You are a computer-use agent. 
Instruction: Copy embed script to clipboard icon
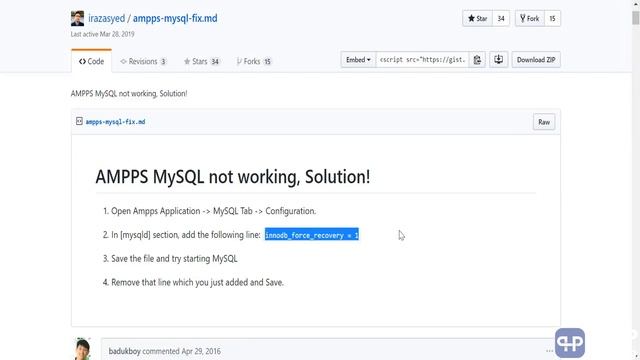(477, 60)
